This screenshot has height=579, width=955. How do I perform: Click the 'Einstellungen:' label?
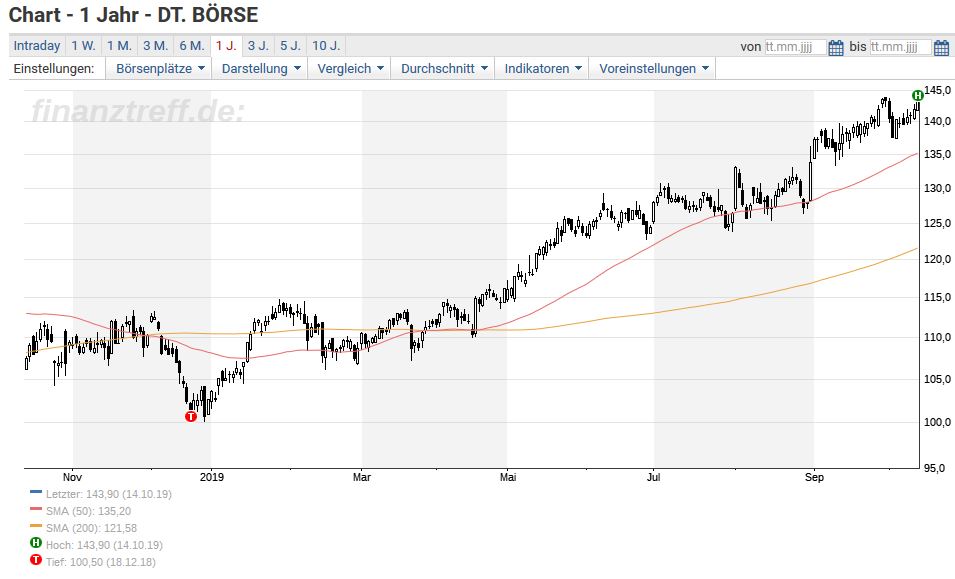(54, 69)
